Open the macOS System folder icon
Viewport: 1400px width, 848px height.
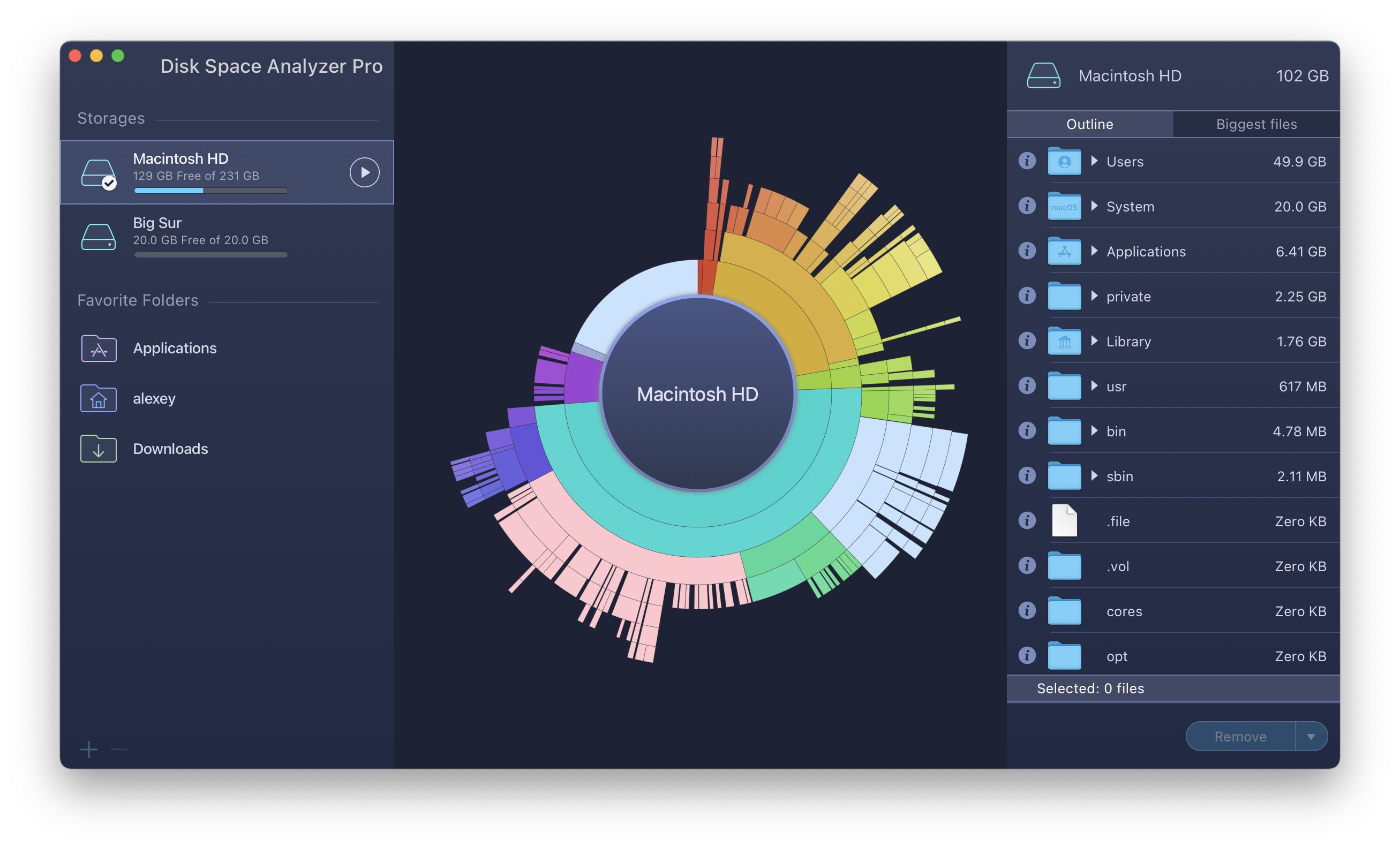coord(1064,206)
